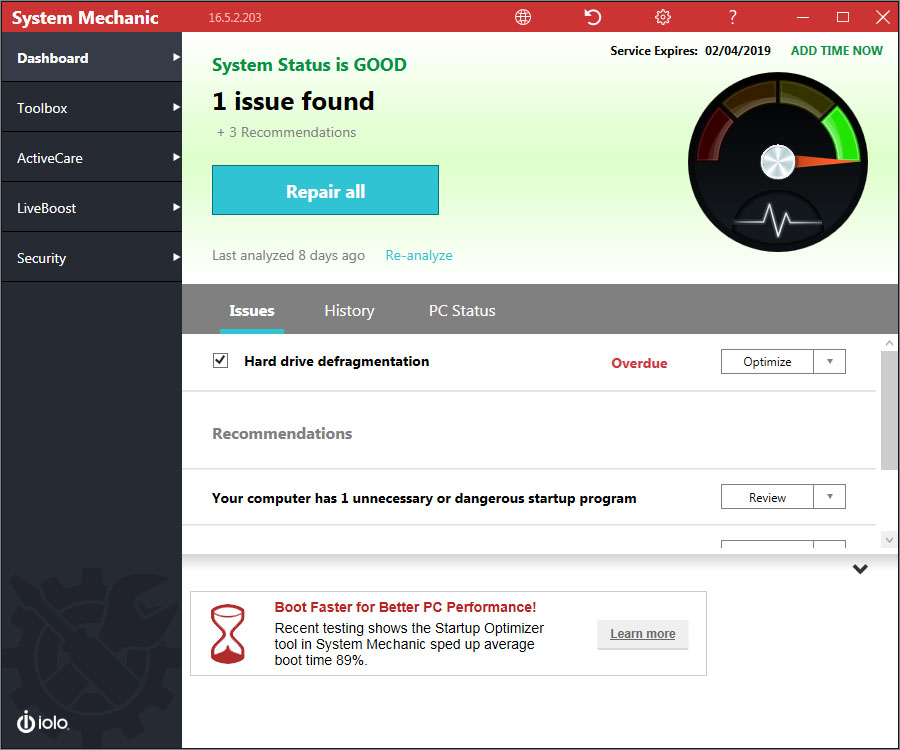Select LiveBoost in the sidebar

point(90,207)
